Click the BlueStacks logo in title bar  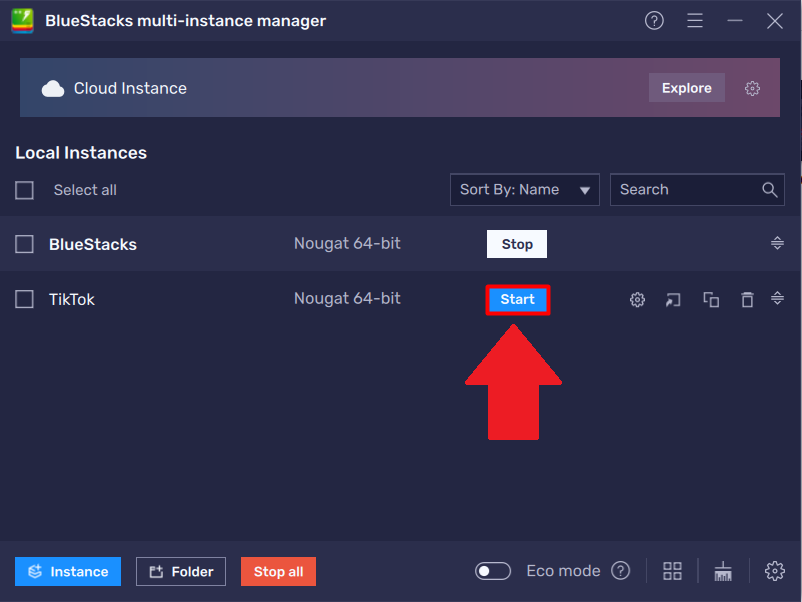23,21
